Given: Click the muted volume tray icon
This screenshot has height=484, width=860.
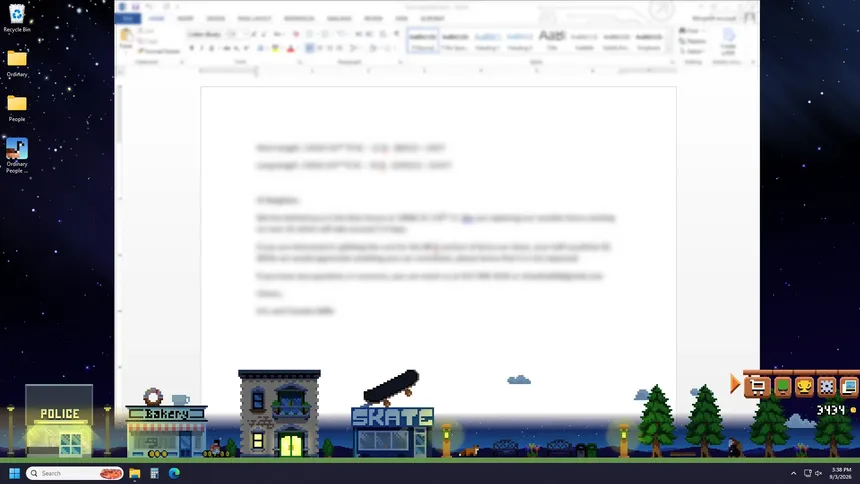Looking at the screenshot, I should pyautogui.click(x=818, y=473).
